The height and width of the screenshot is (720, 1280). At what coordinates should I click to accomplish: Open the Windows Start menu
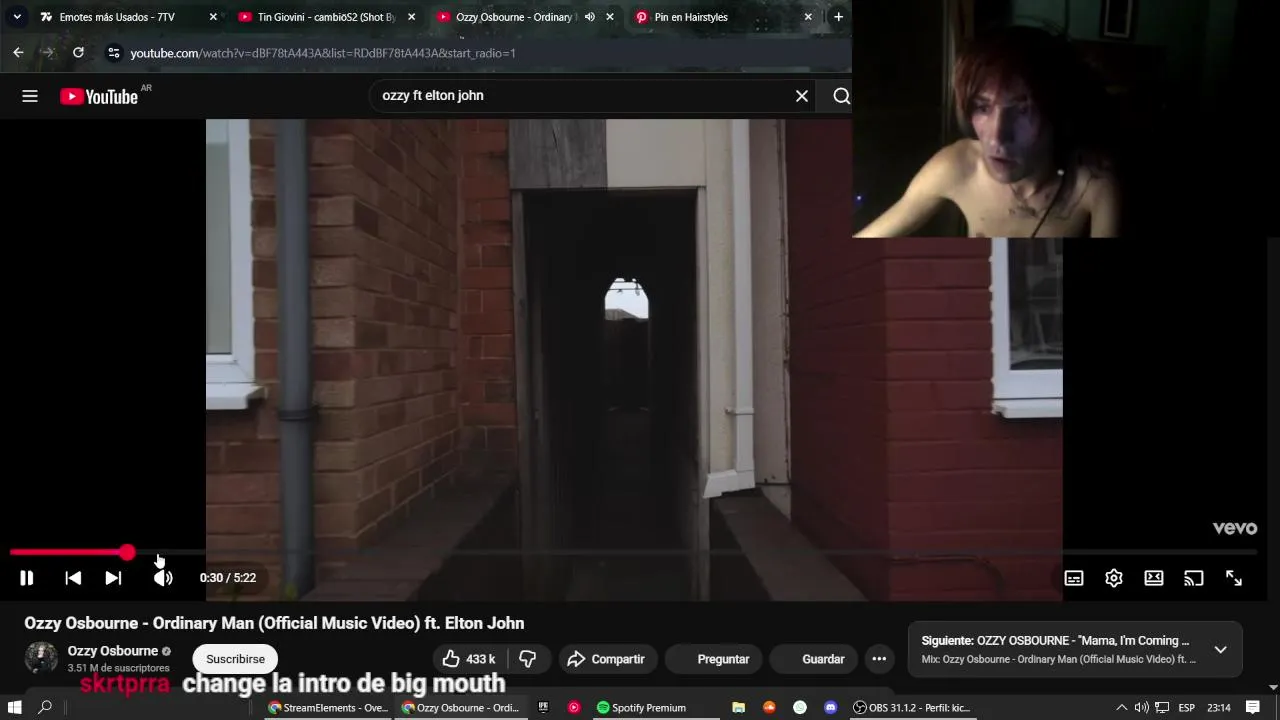click(x=15, y=707)
